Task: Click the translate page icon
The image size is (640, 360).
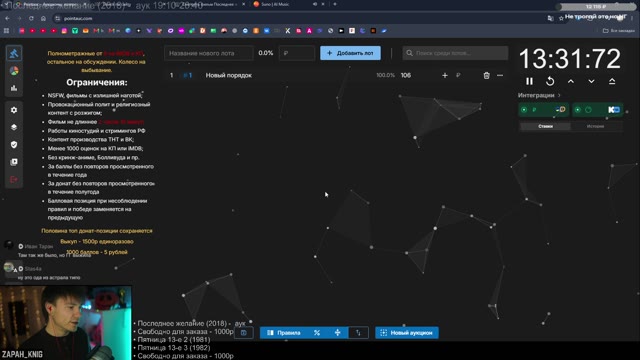Action: coord(550,18)
